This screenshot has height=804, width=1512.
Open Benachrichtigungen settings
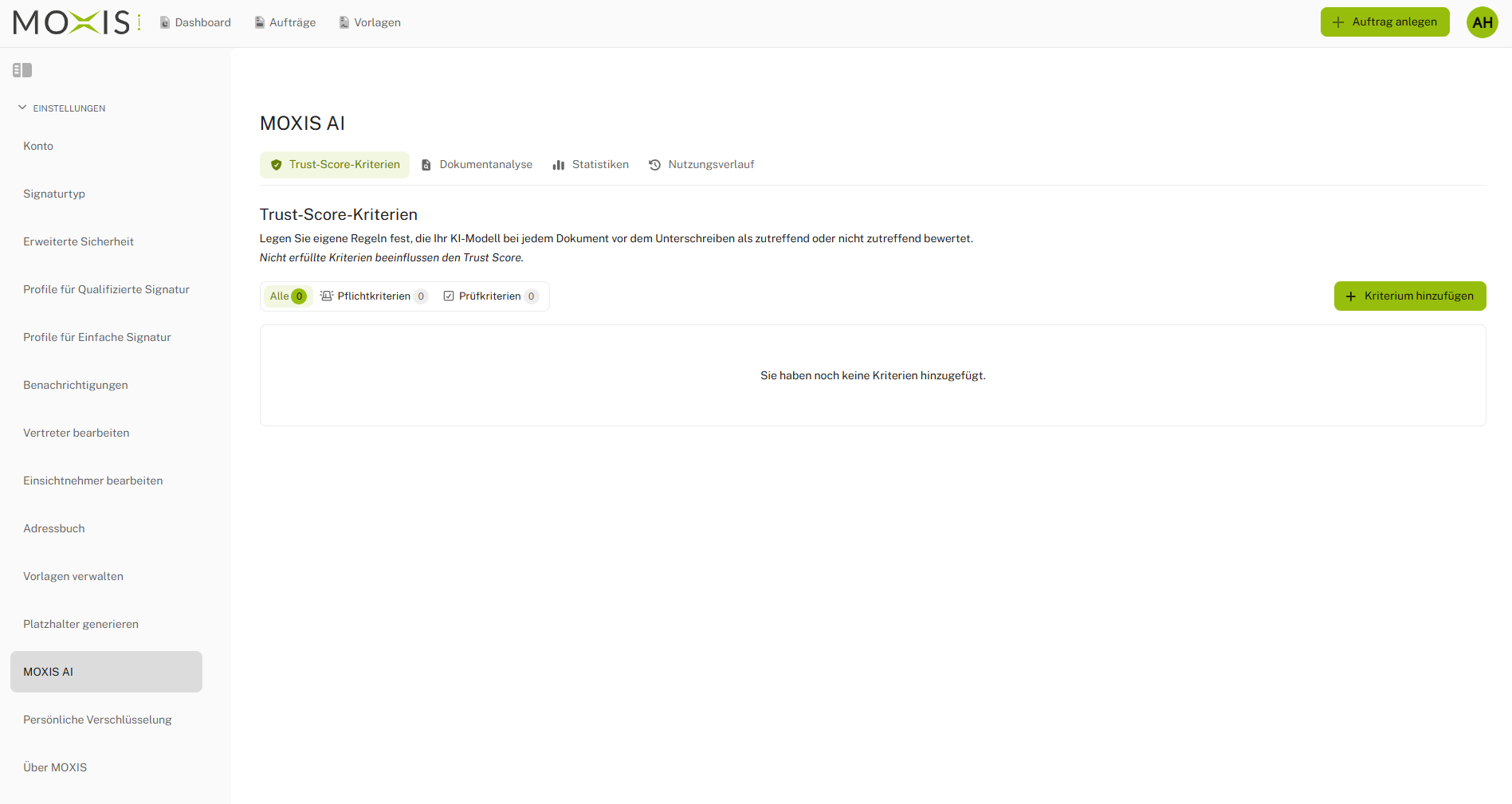coord(106,385)
